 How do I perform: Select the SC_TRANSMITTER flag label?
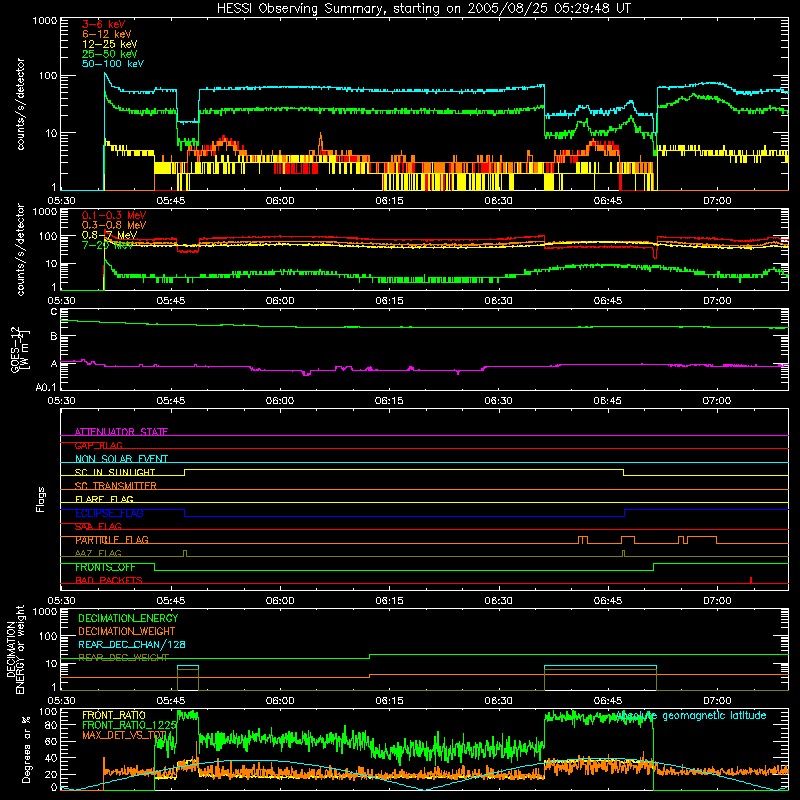click(115, 486)
